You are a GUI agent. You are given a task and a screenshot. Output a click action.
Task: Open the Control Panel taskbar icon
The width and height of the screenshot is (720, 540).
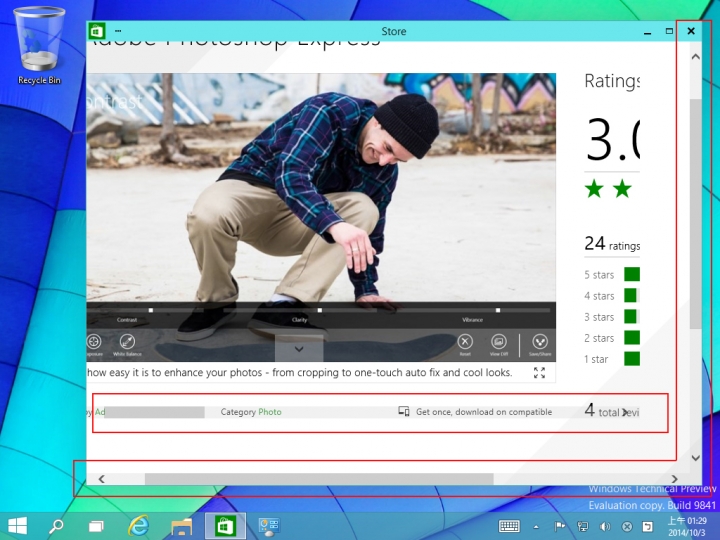coord(269,526)
